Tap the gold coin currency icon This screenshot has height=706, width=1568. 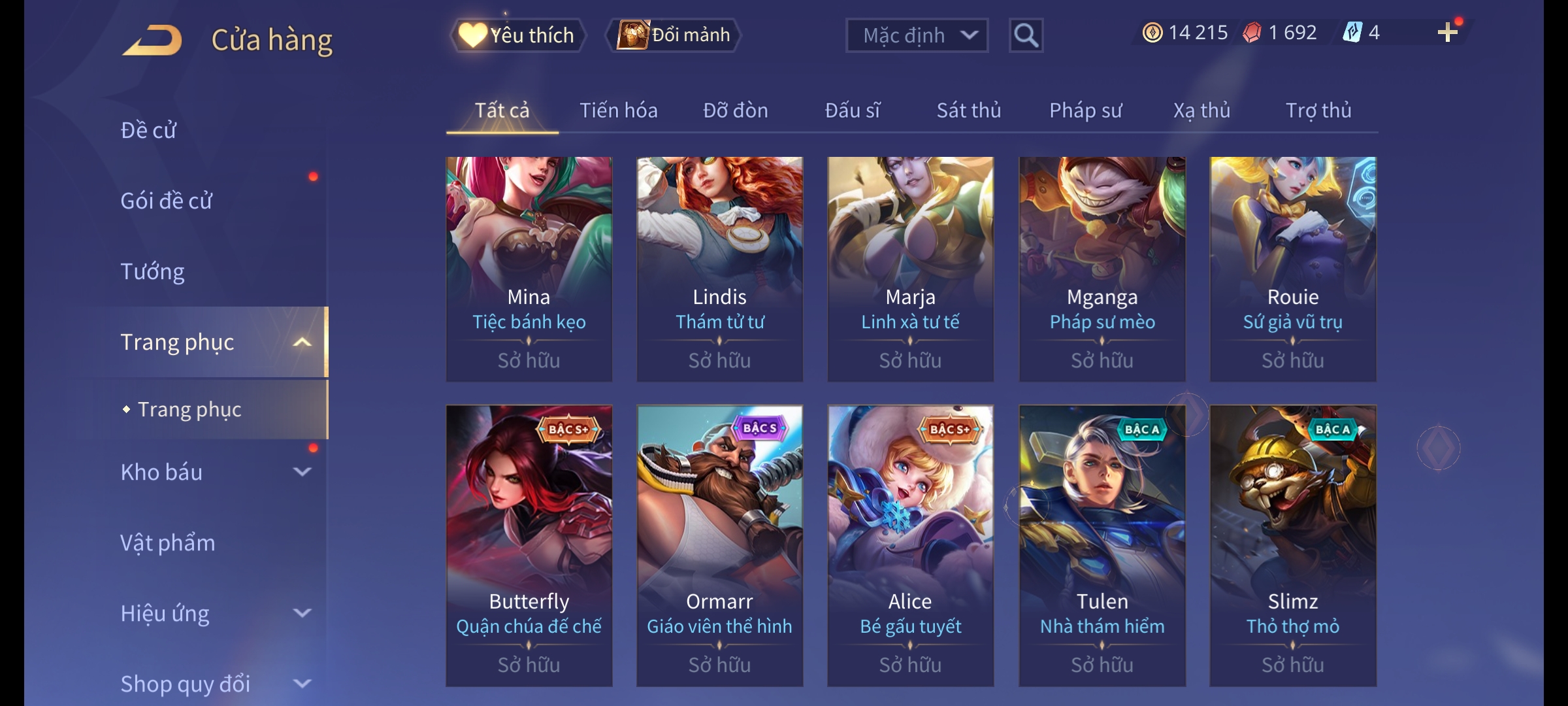click(x=1152, y=33)
